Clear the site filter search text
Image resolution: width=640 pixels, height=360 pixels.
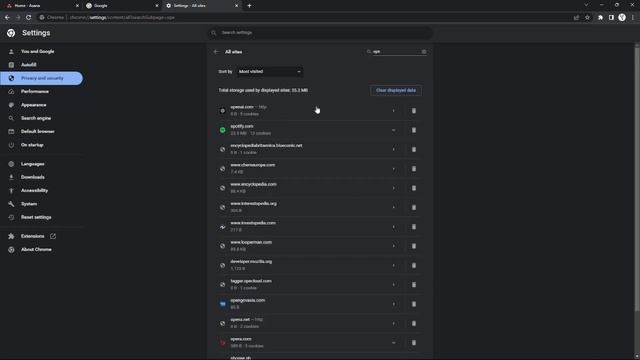pyautogui.click(x=424, y=52)
